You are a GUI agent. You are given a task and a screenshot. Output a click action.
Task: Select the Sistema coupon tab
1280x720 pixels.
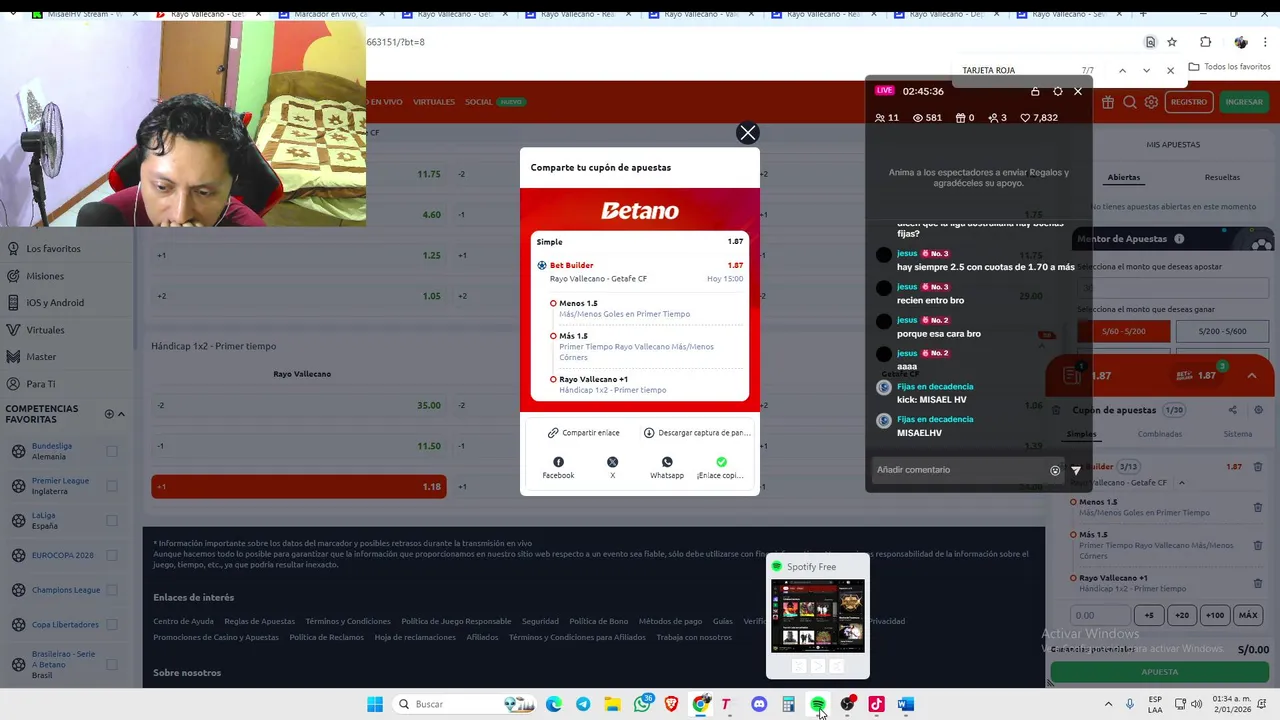[x=1237, y=434]
